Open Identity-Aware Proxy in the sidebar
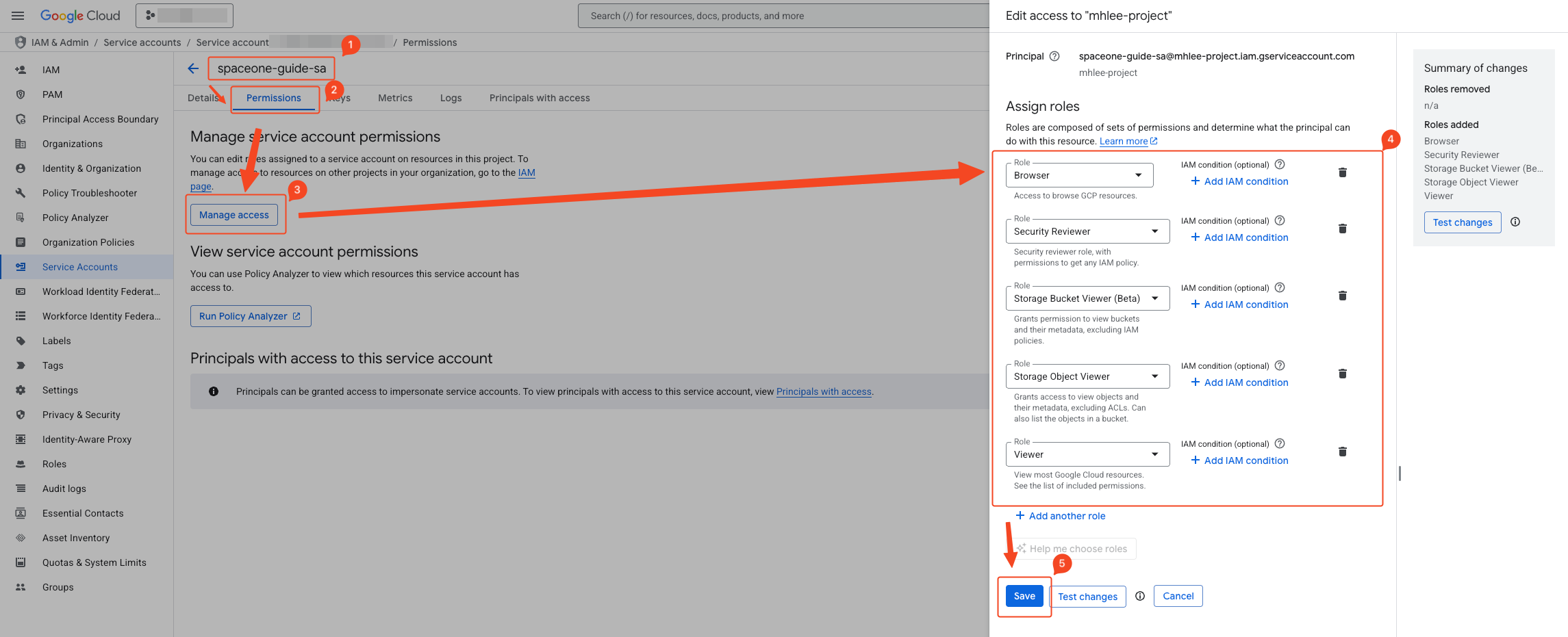1568x637 pixels. tap(86, 439)
